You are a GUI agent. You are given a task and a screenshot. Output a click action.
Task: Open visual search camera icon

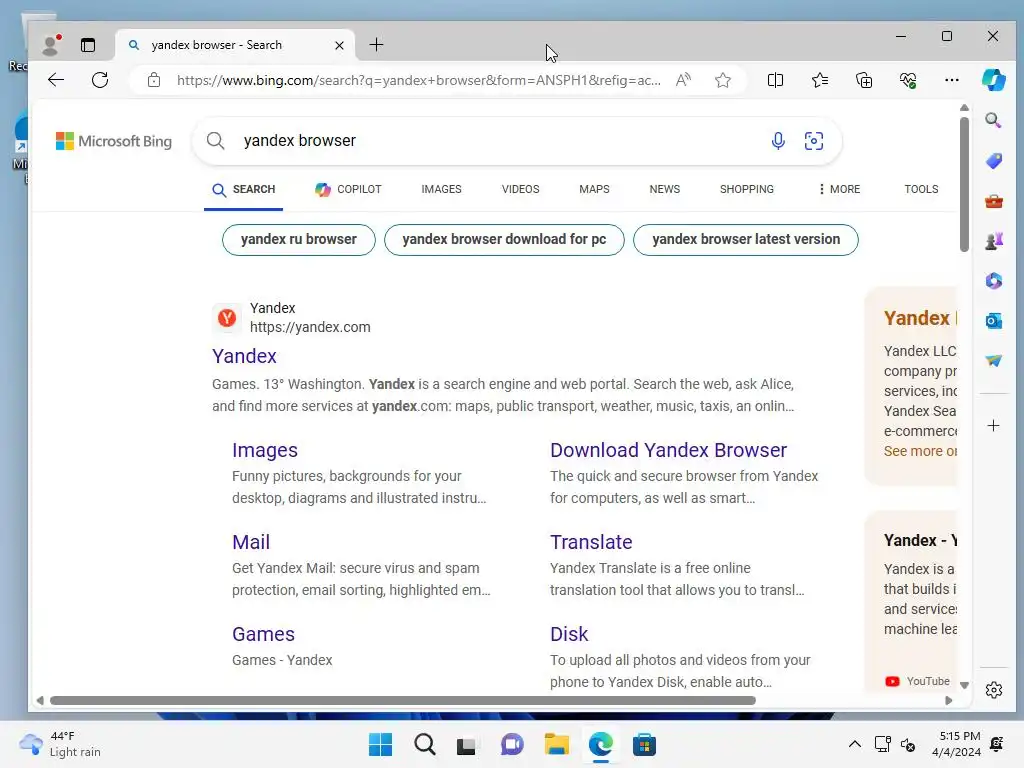point(814,141)
